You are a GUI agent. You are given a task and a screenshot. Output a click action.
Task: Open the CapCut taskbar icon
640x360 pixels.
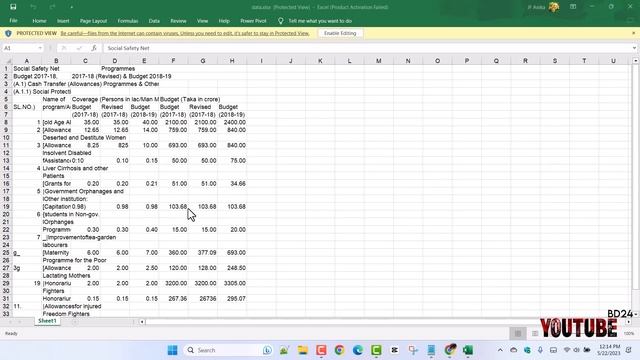(x=394, y=350)
